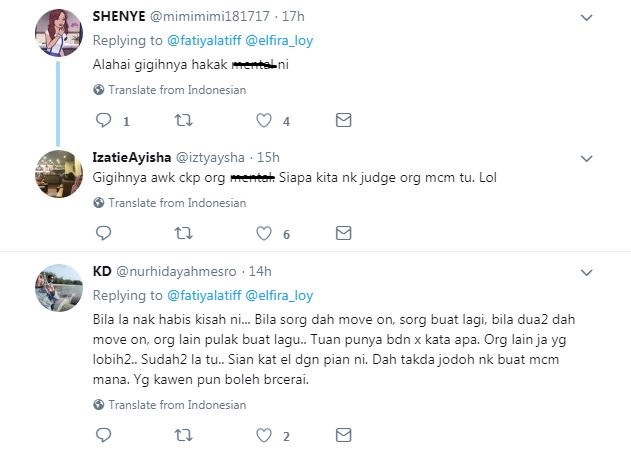Retweet KD's tweet
Viewport: 631px width, 452px height.
pos(183,436)
